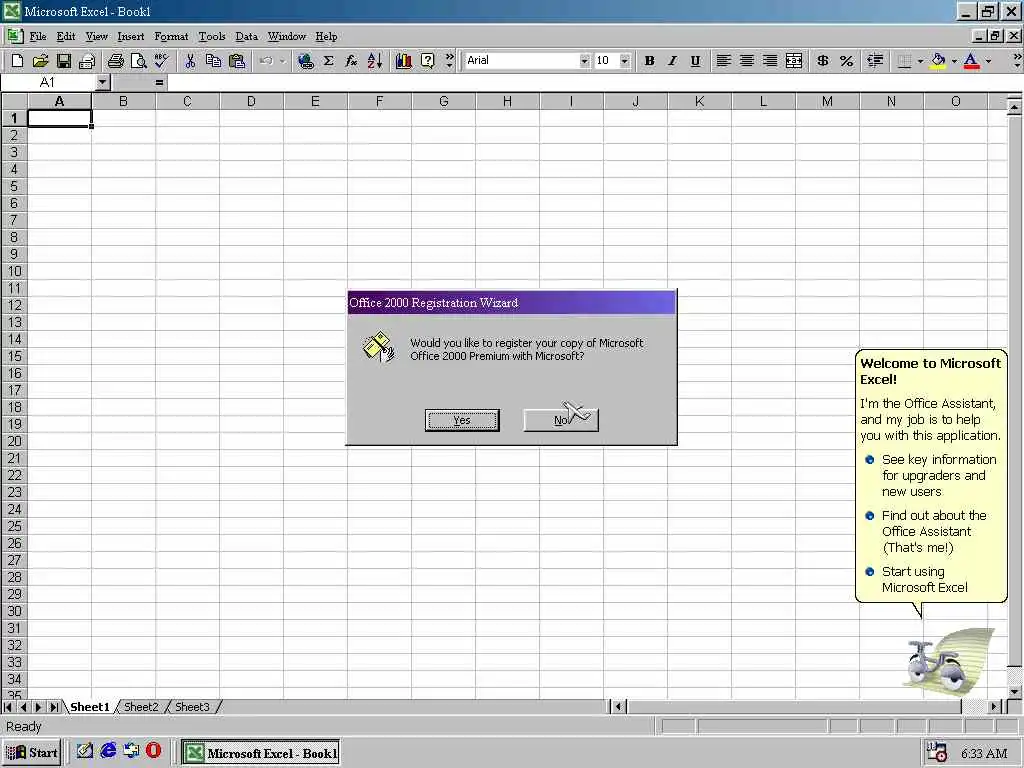Screen dimensions: 1024x768
Task: Click the Microsoft Excel - Book1 taskbar button
Action: 261,752
